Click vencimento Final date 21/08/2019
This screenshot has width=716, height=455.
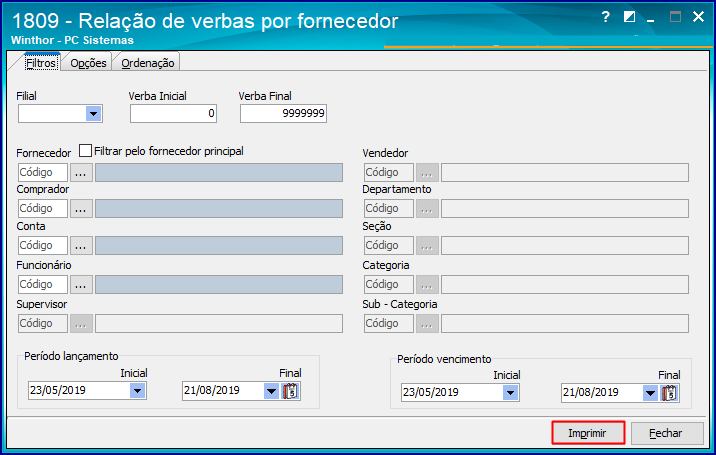click(591, 392)
